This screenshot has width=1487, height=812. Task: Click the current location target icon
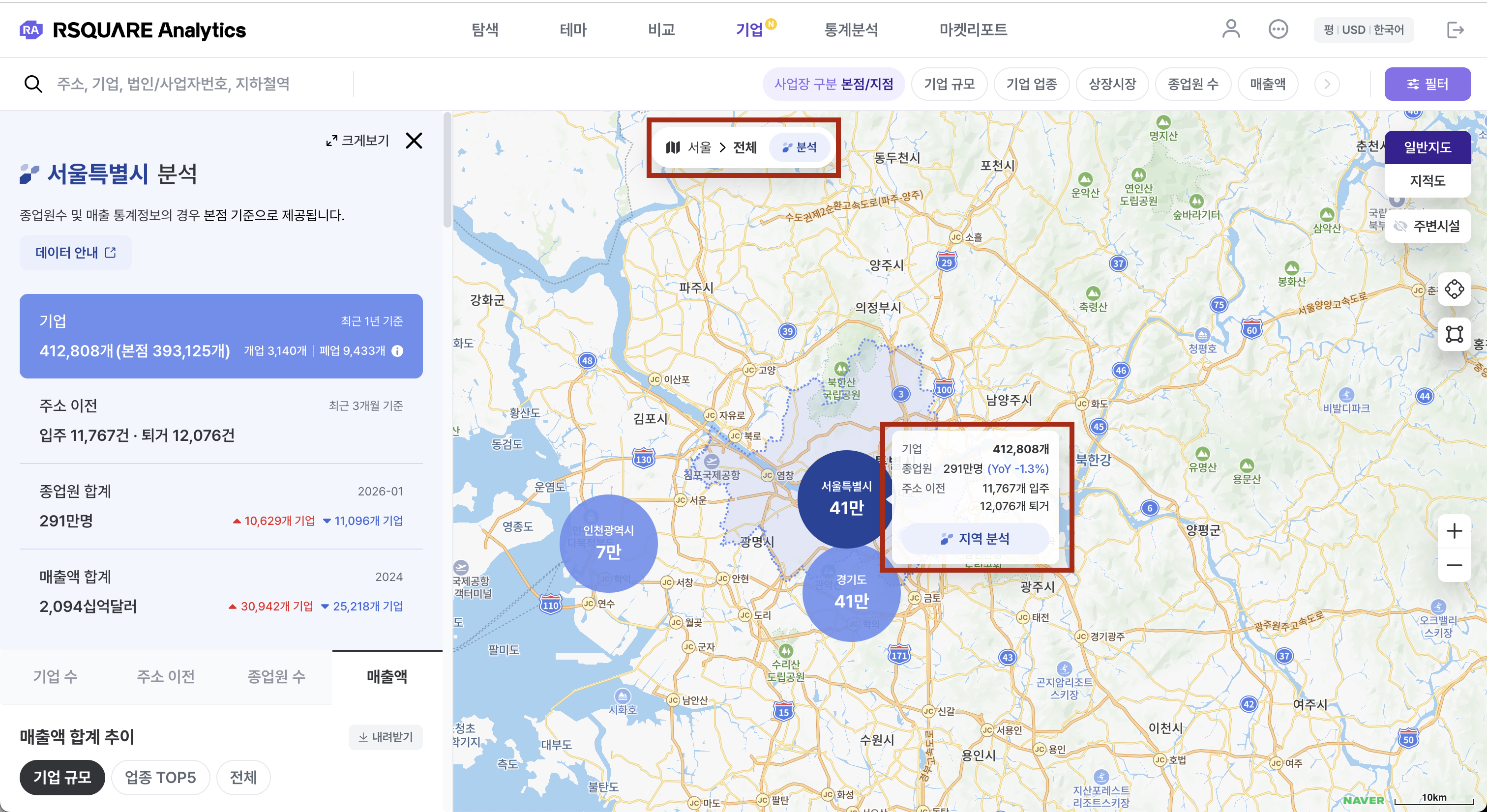click(1454, 289)
